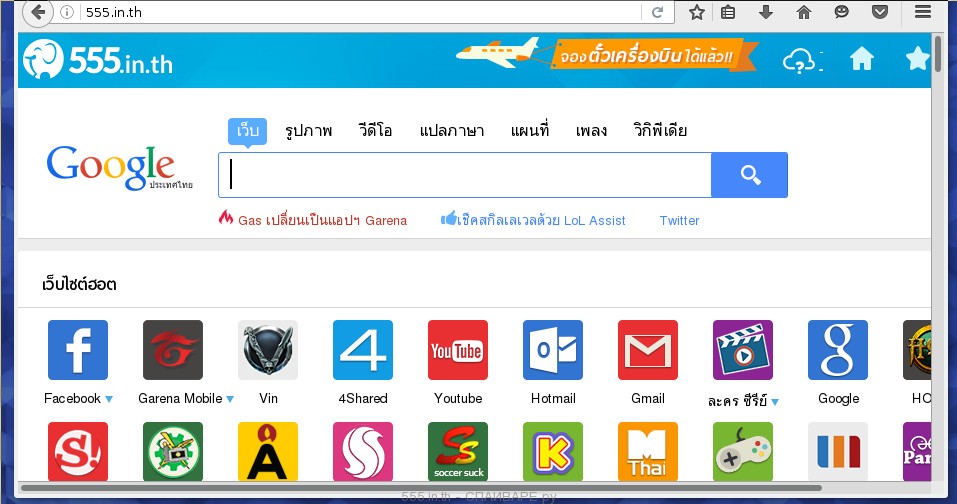This screenshot has height=504, width=957.
Task: Open the Hotmail shortcut icon
Action: tap(552, 350)
